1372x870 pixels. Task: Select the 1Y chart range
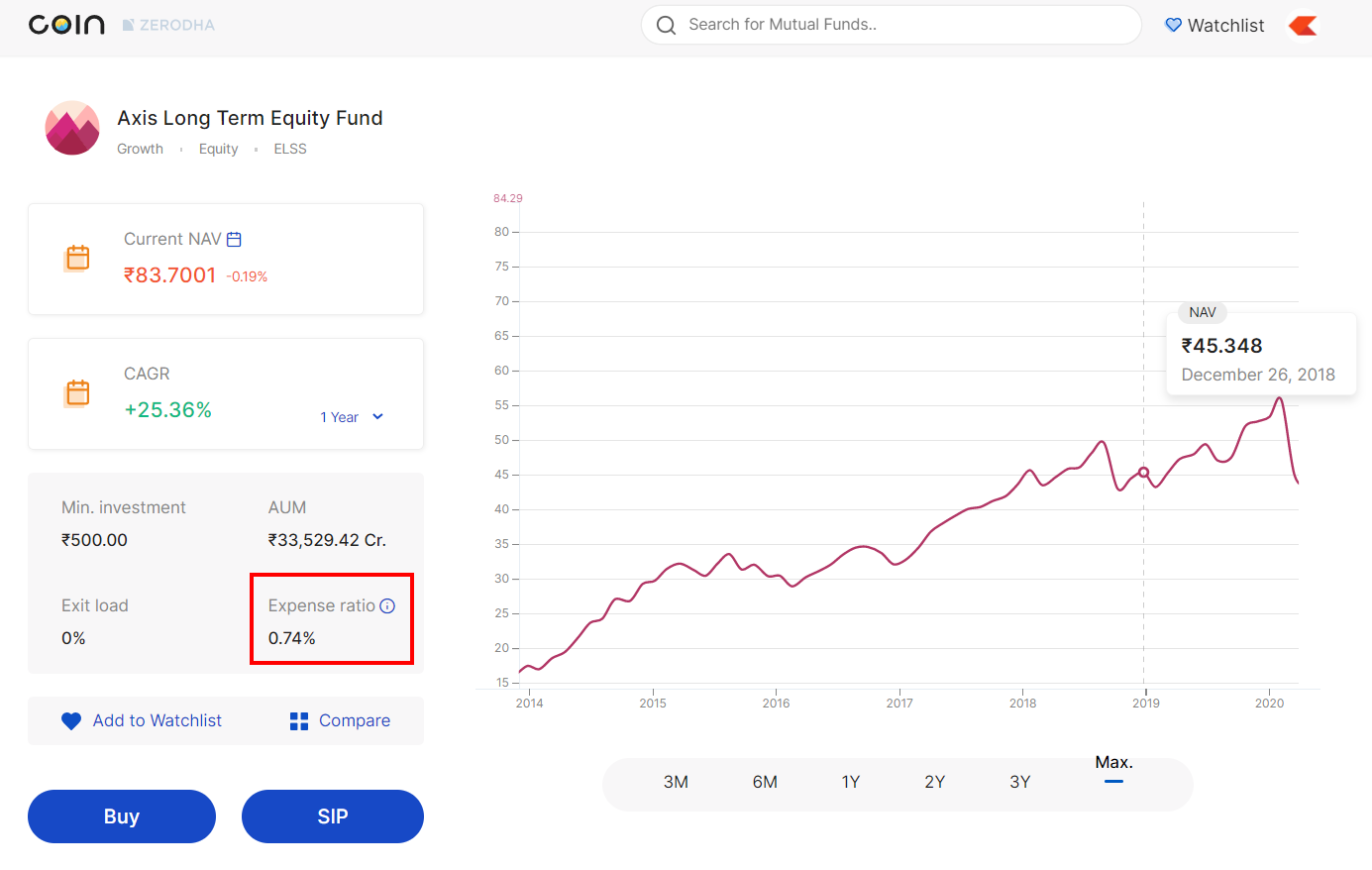point(850,782)
